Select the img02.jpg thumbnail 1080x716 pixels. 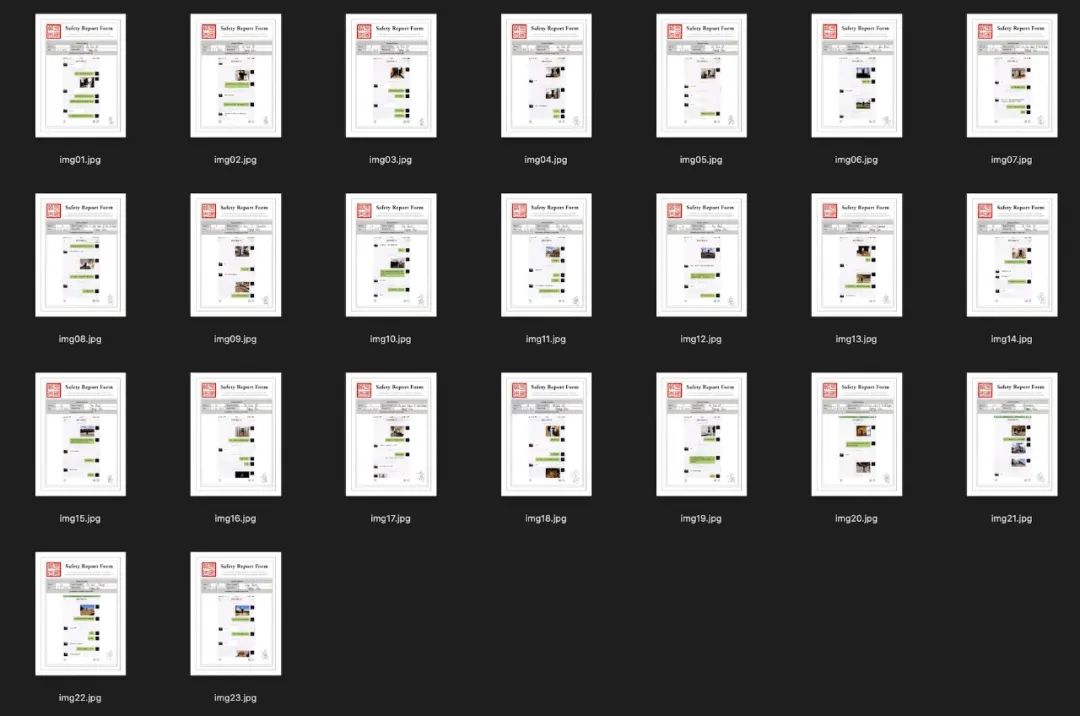(236, 76)
